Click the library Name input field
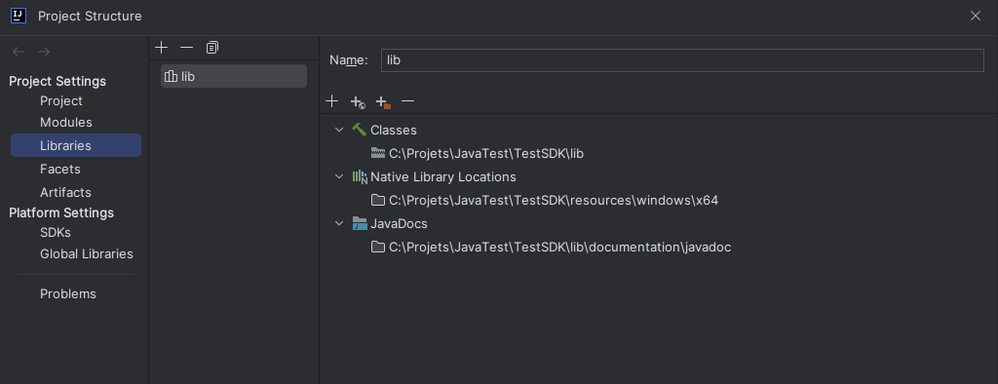The image size is (998, 384). (x=682, y=60)
